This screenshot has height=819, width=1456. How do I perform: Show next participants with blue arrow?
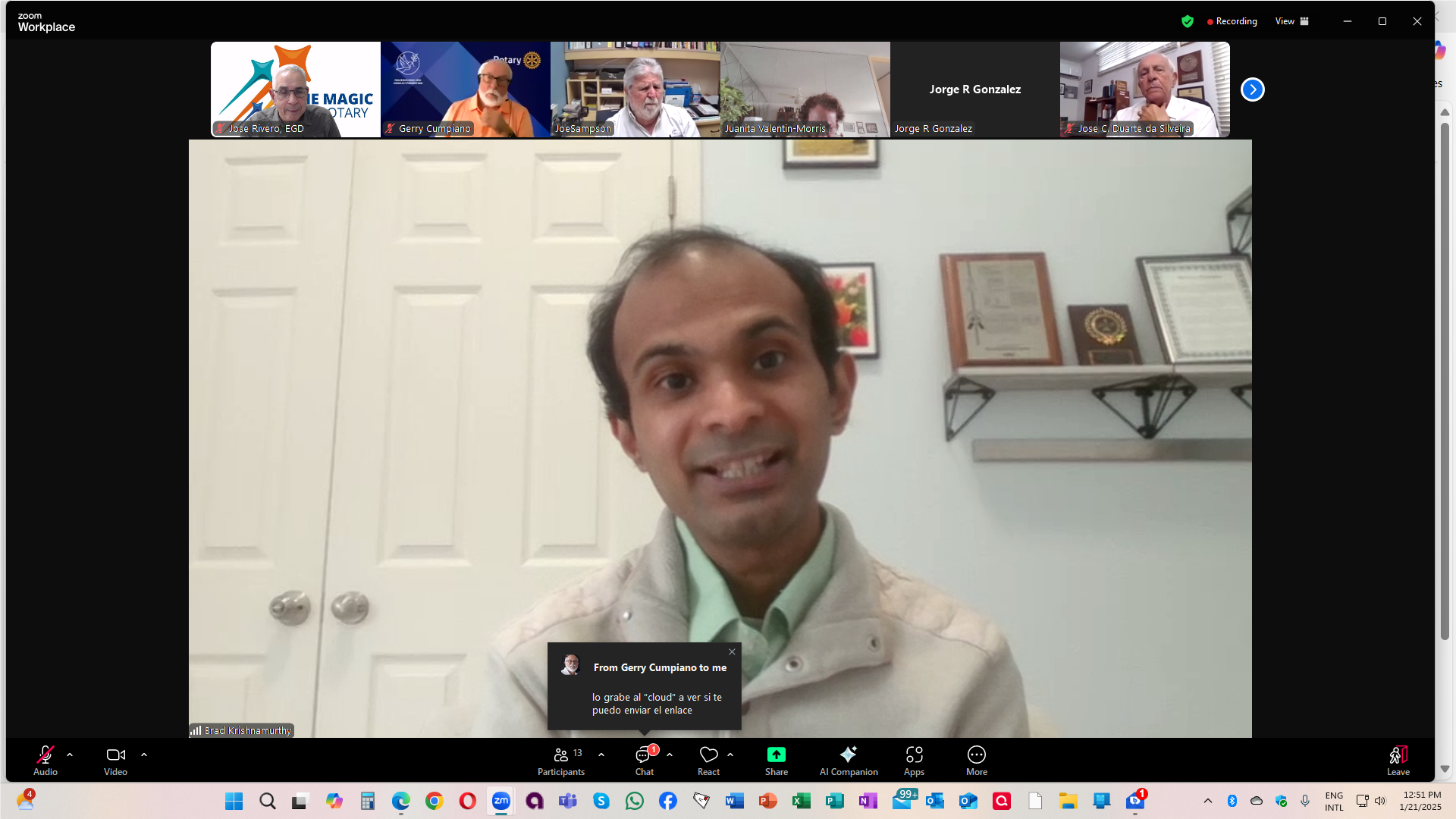1252,89
